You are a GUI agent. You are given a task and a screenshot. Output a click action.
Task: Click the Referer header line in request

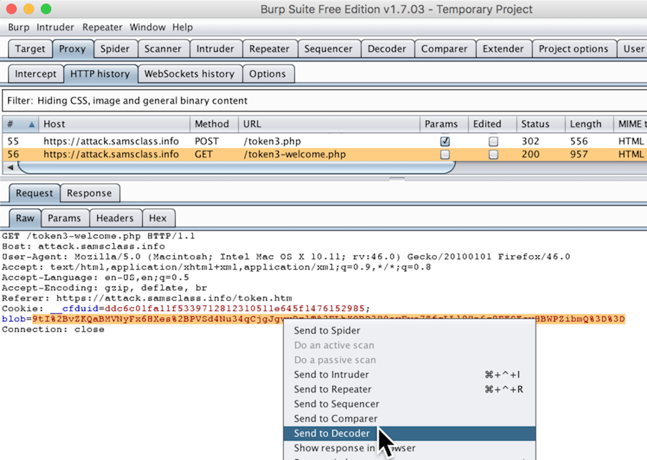(147, 298)
